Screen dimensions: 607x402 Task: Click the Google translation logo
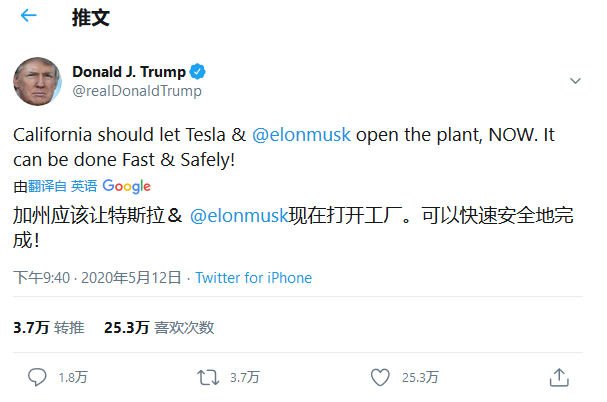point(127,186)
